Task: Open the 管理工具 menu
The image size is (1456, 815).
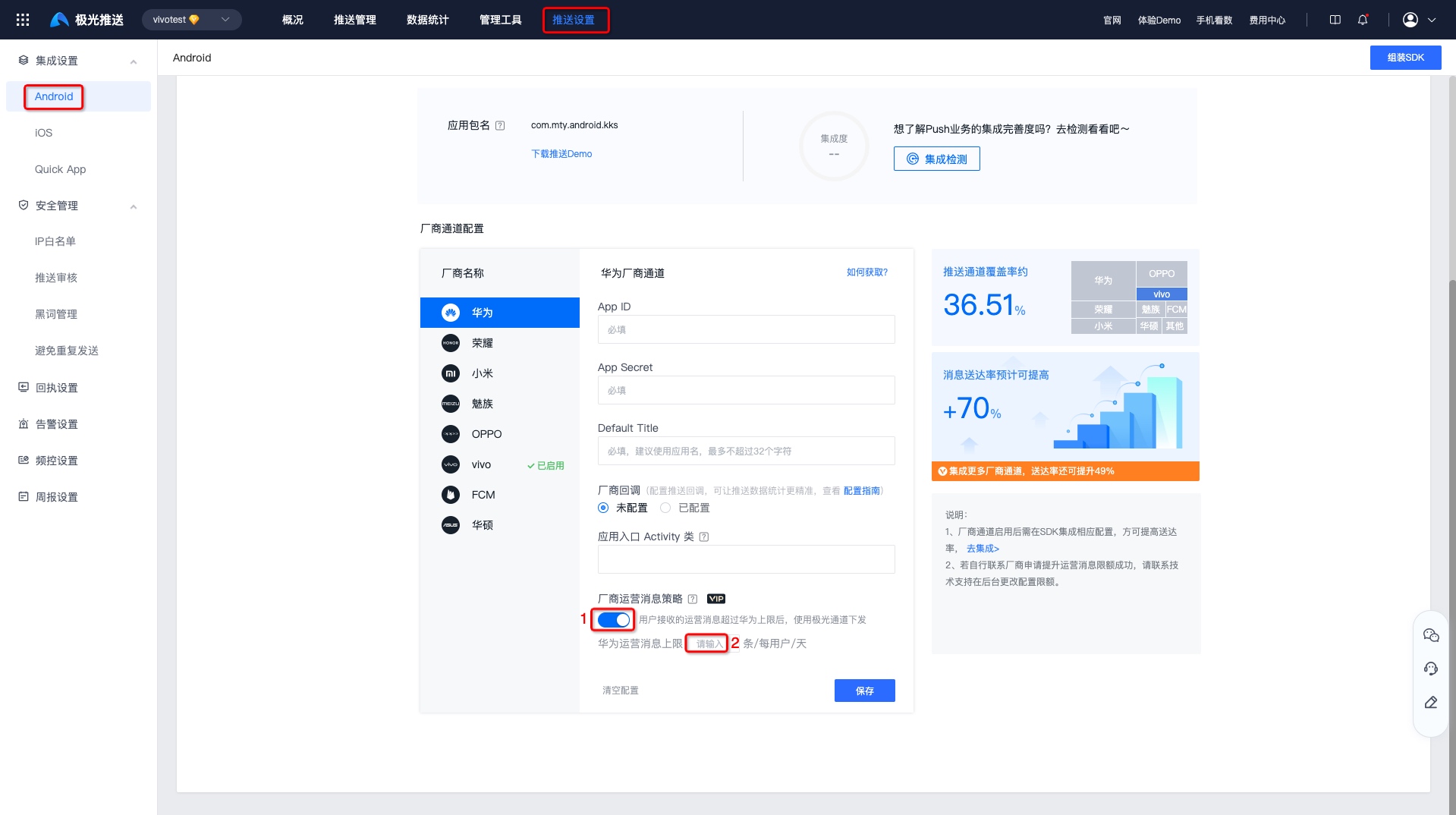Action: (501, 20)
